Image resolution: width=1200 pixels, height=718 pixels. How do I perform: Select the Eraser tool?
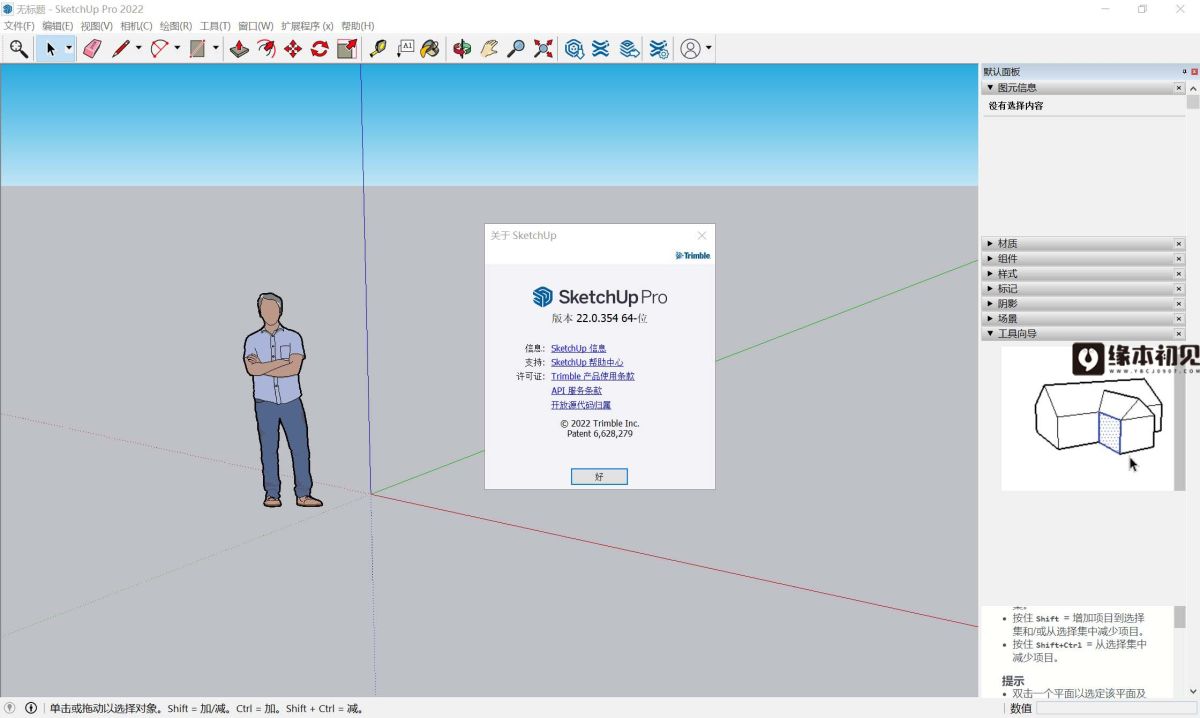(x=92, y=48)
